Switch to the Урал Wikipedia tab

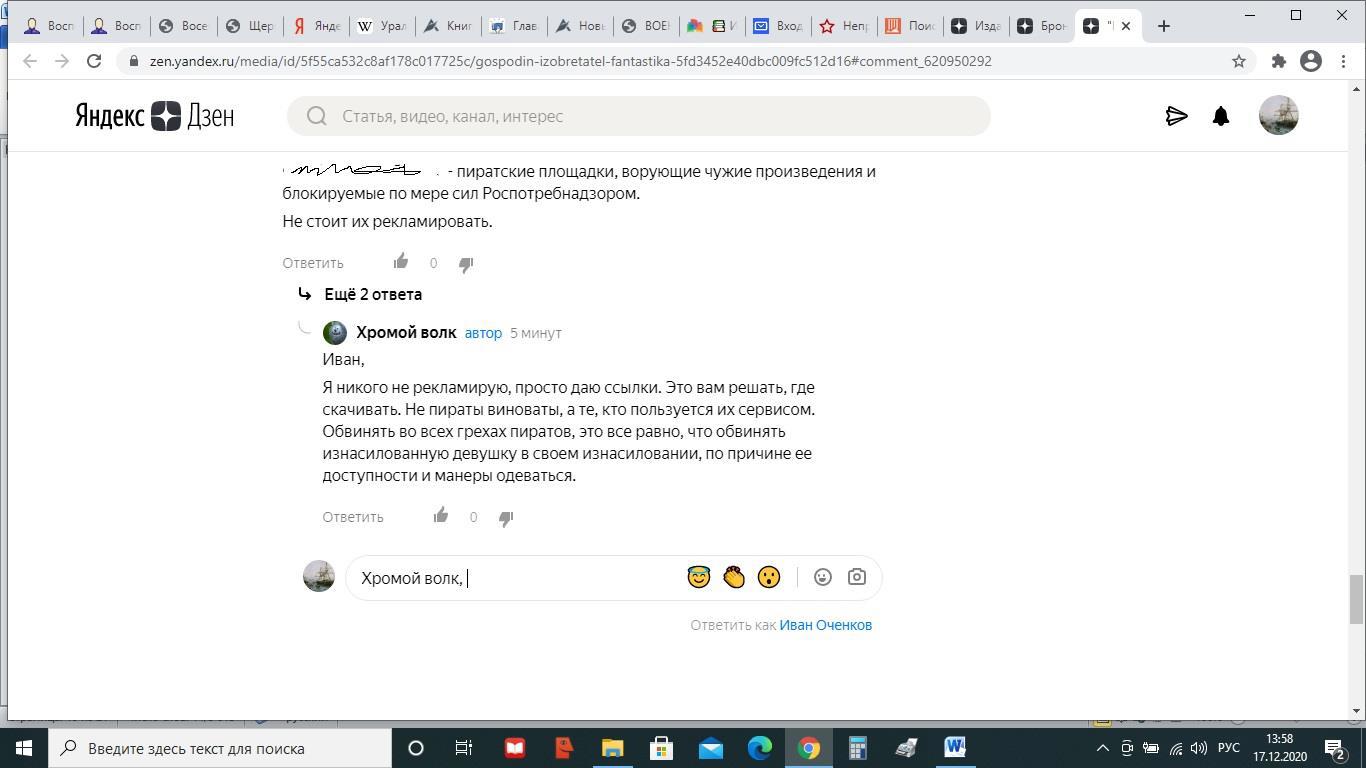click(x=383, y=26)
